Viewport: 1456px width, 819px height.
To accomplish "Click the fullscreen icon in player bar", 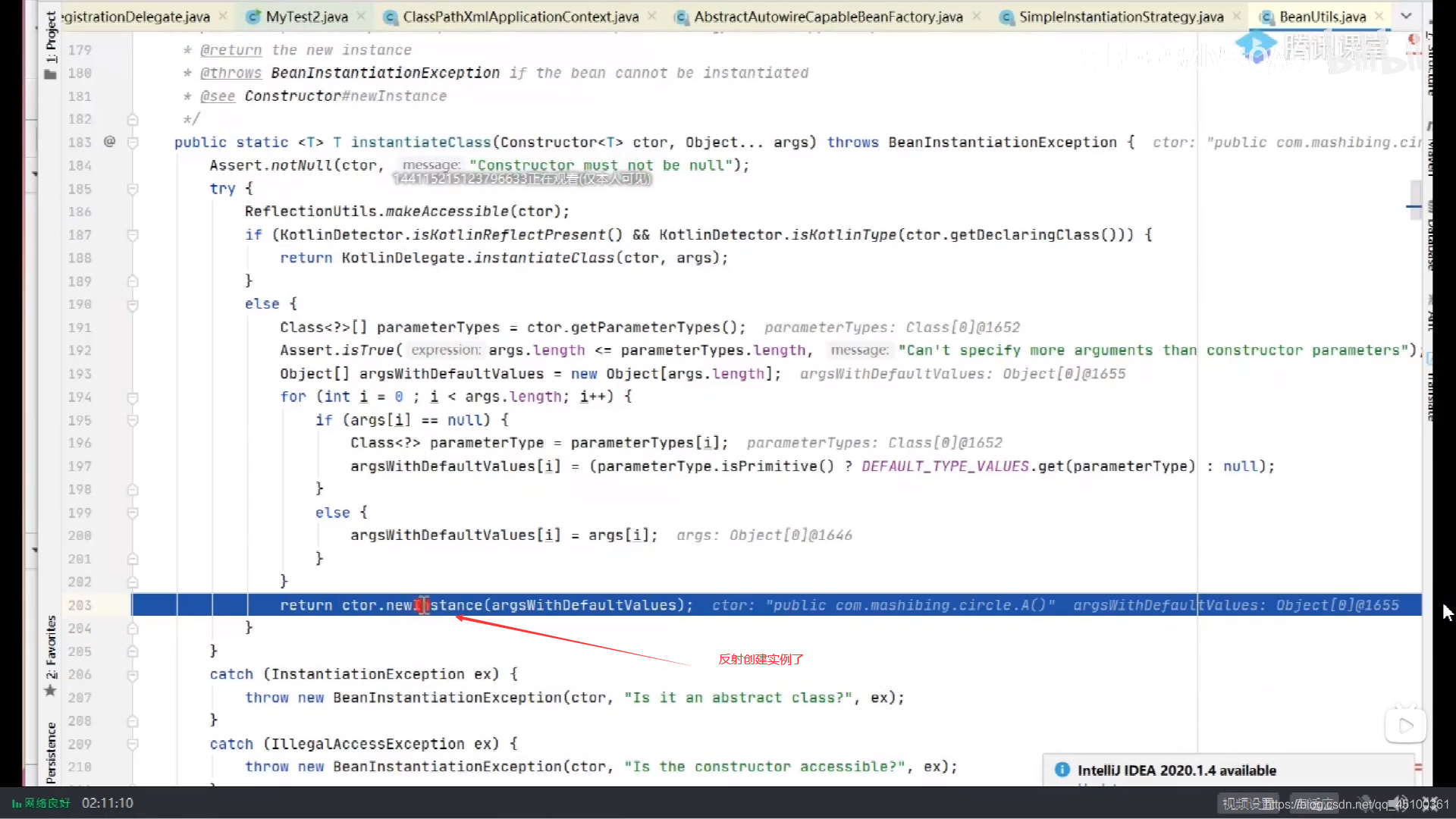I will (x=1430, y=804).
